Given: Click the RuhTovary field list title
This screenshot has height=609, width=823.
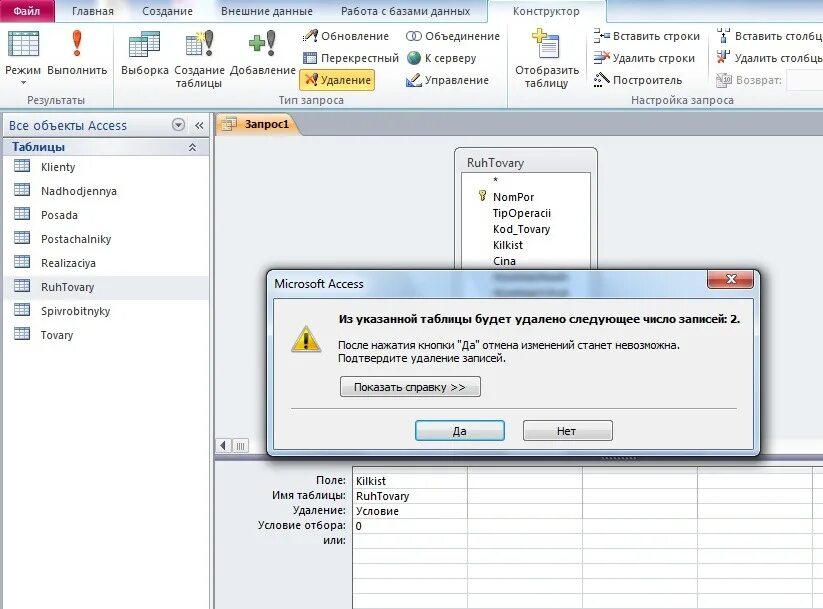Looking at the screenshot, I should tap(495, 163).
